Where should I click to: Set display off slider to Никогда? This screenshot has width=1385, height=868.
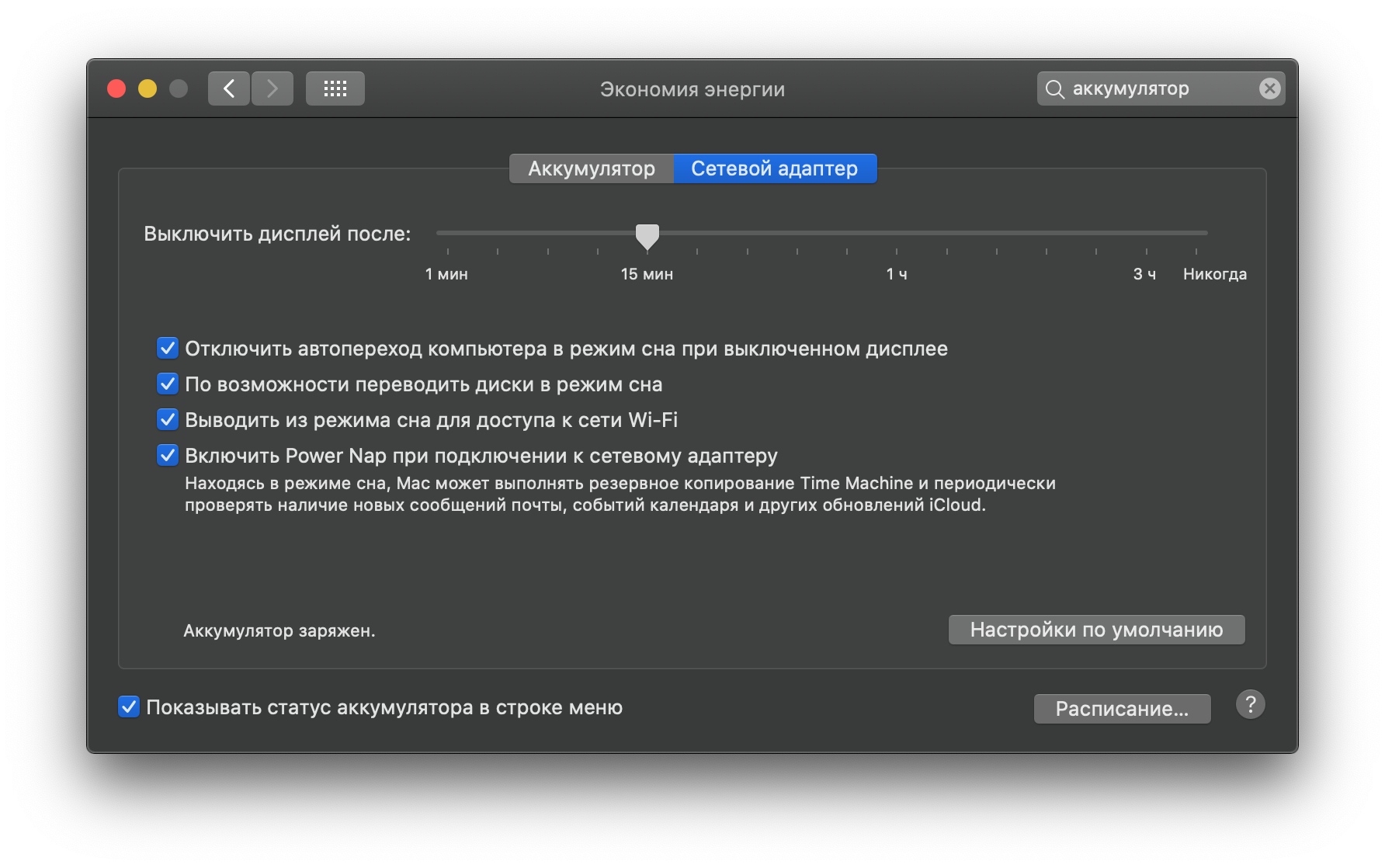1196,233
